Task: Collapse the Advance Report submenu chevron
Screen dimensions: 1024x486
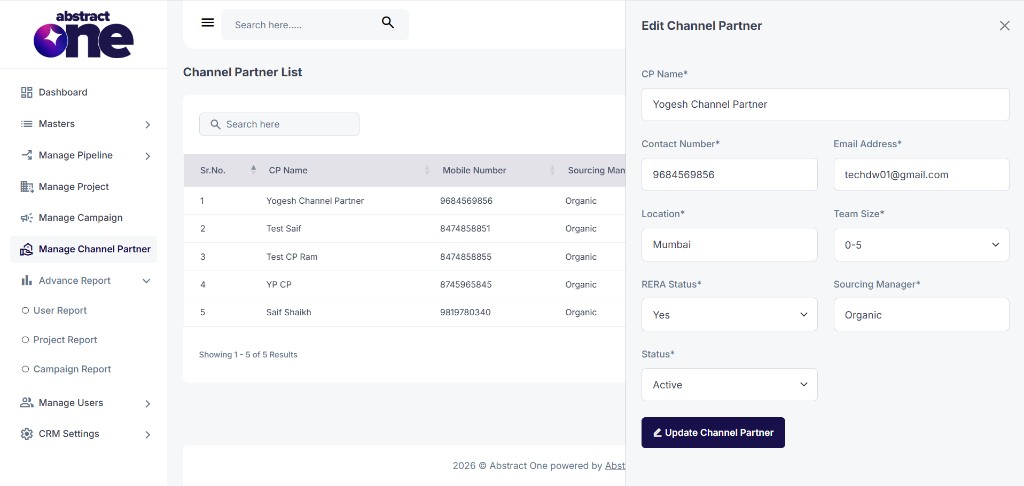Action: pos(146,281)
